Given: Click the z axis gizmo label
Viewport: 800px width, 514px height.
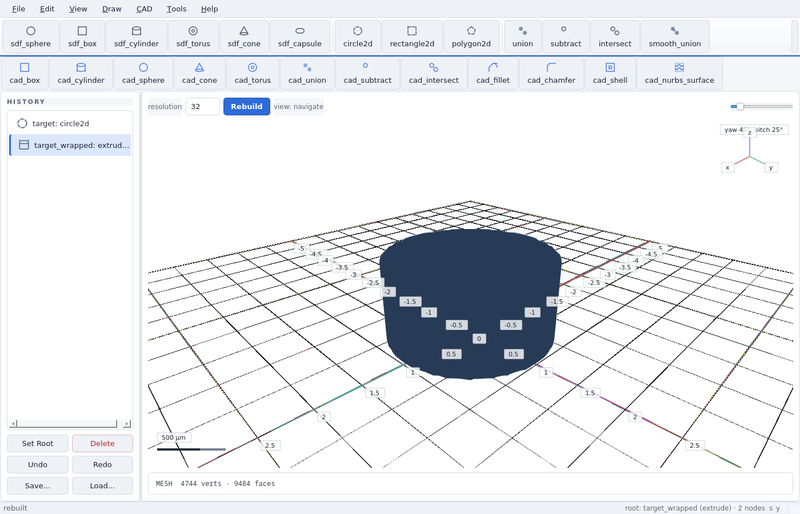Looking at the screenshot, I should click(x=749, y=133).
